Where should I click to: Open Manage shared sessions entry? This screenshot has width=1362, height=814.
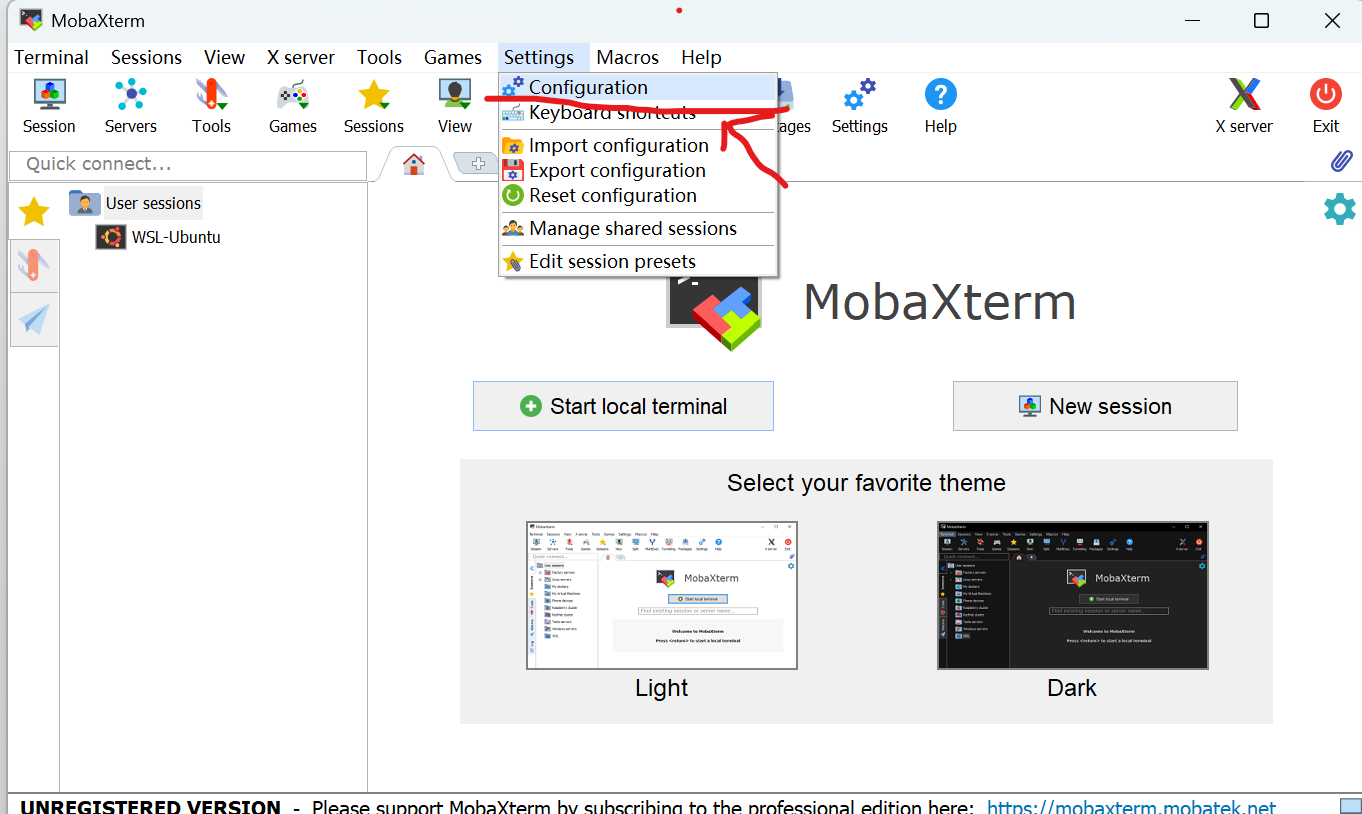638,228
